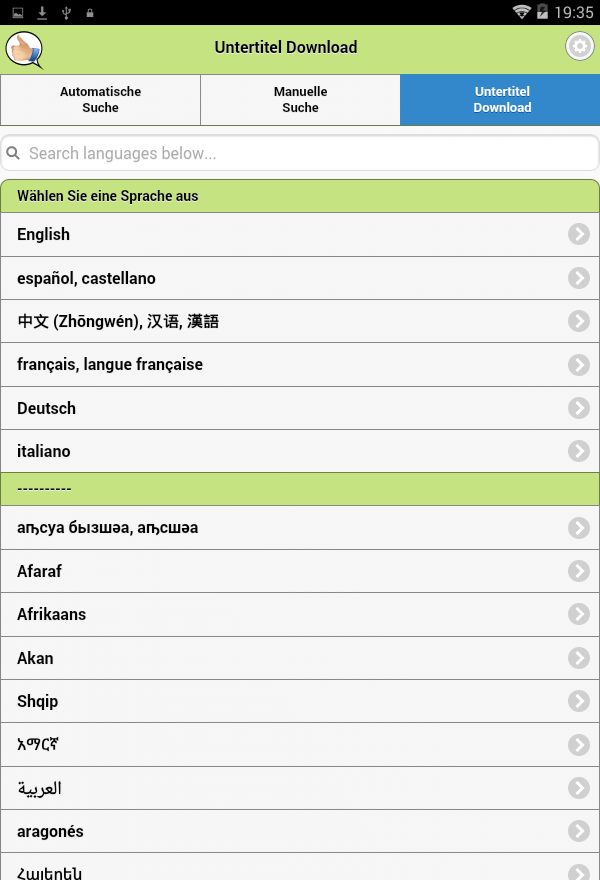Select français, langue française entry
Image resolution: width=600 pixels, height=880 pixels.
(300, 365)
